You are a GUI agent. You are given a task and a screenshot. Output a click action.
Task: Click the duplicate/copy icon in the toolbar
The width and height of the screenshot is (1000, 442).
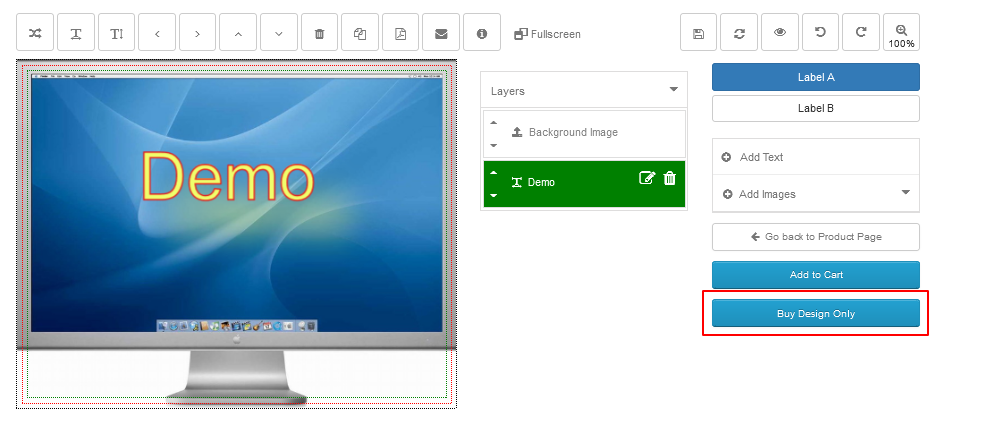(x=360, y=33)
